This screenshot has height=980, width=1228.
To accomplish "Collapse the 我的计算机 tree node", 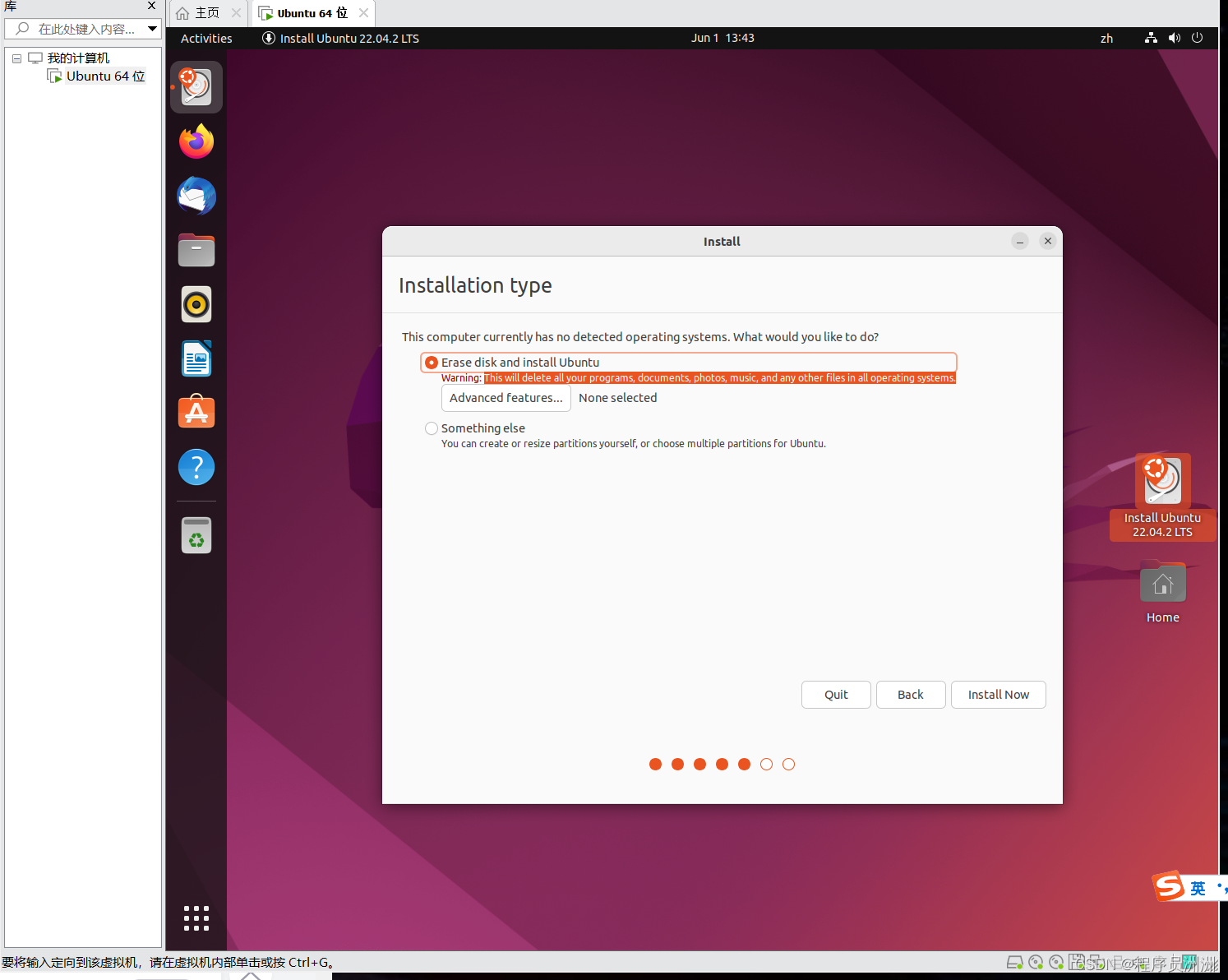I will coord(16,58).
